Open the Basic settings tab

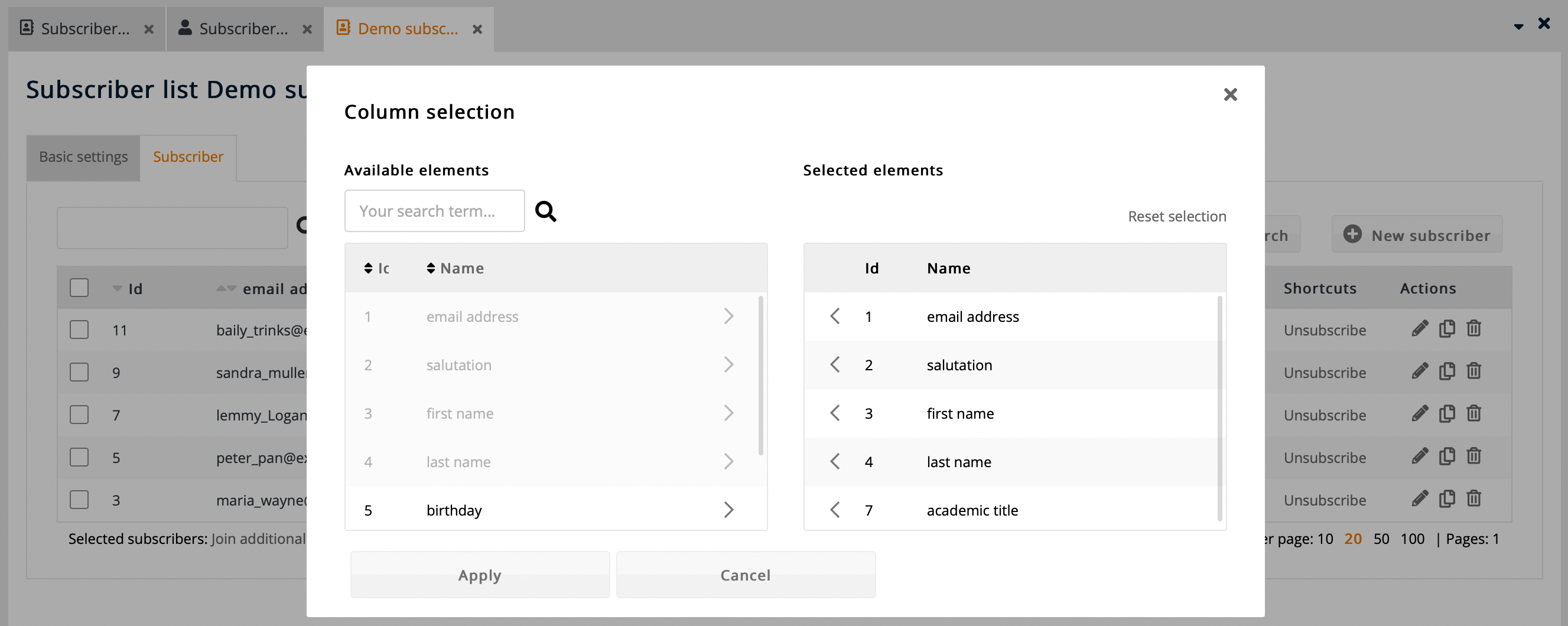tap(83, 157)
